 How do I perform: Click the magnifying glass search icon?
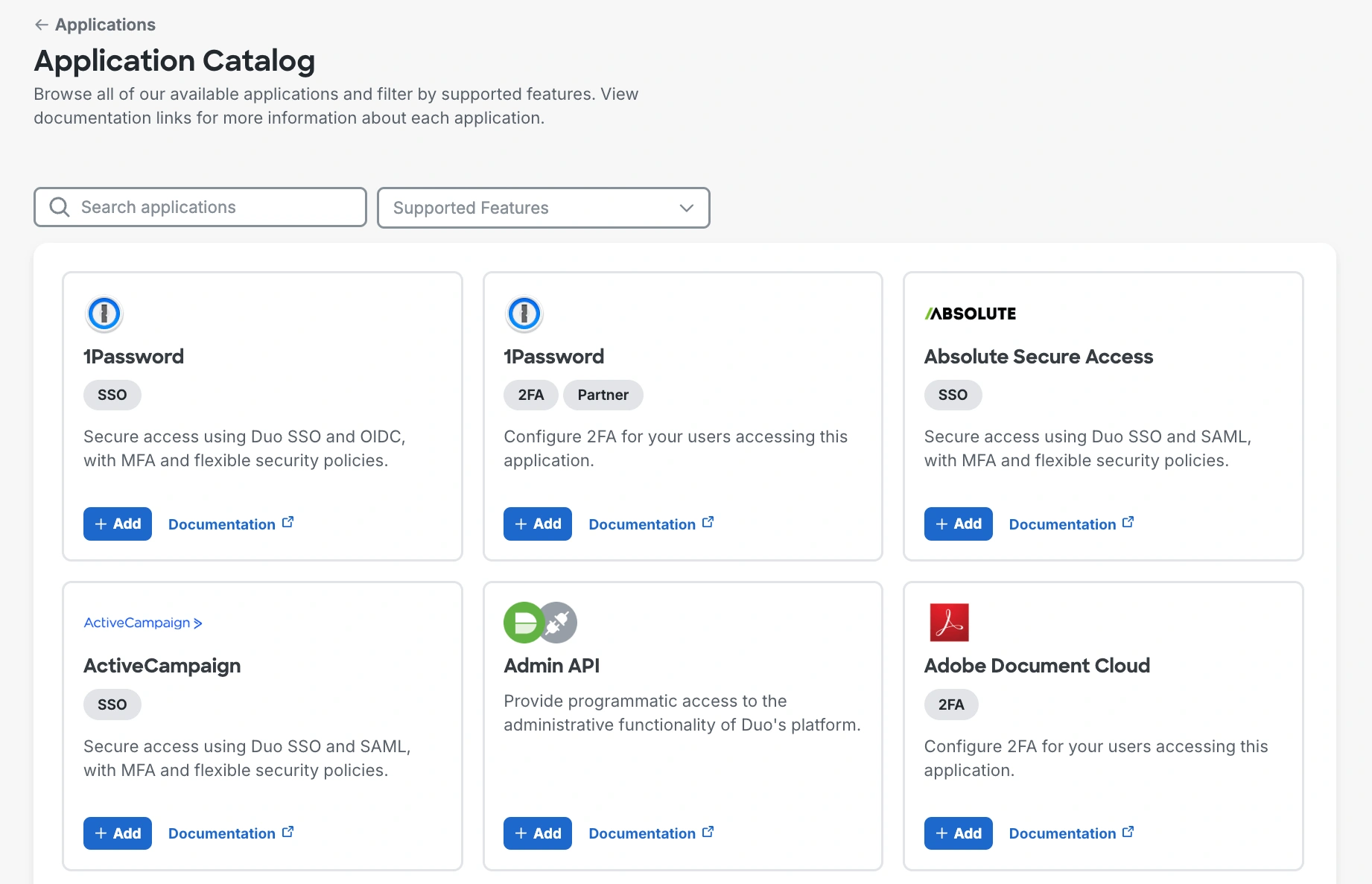(59, 207)
